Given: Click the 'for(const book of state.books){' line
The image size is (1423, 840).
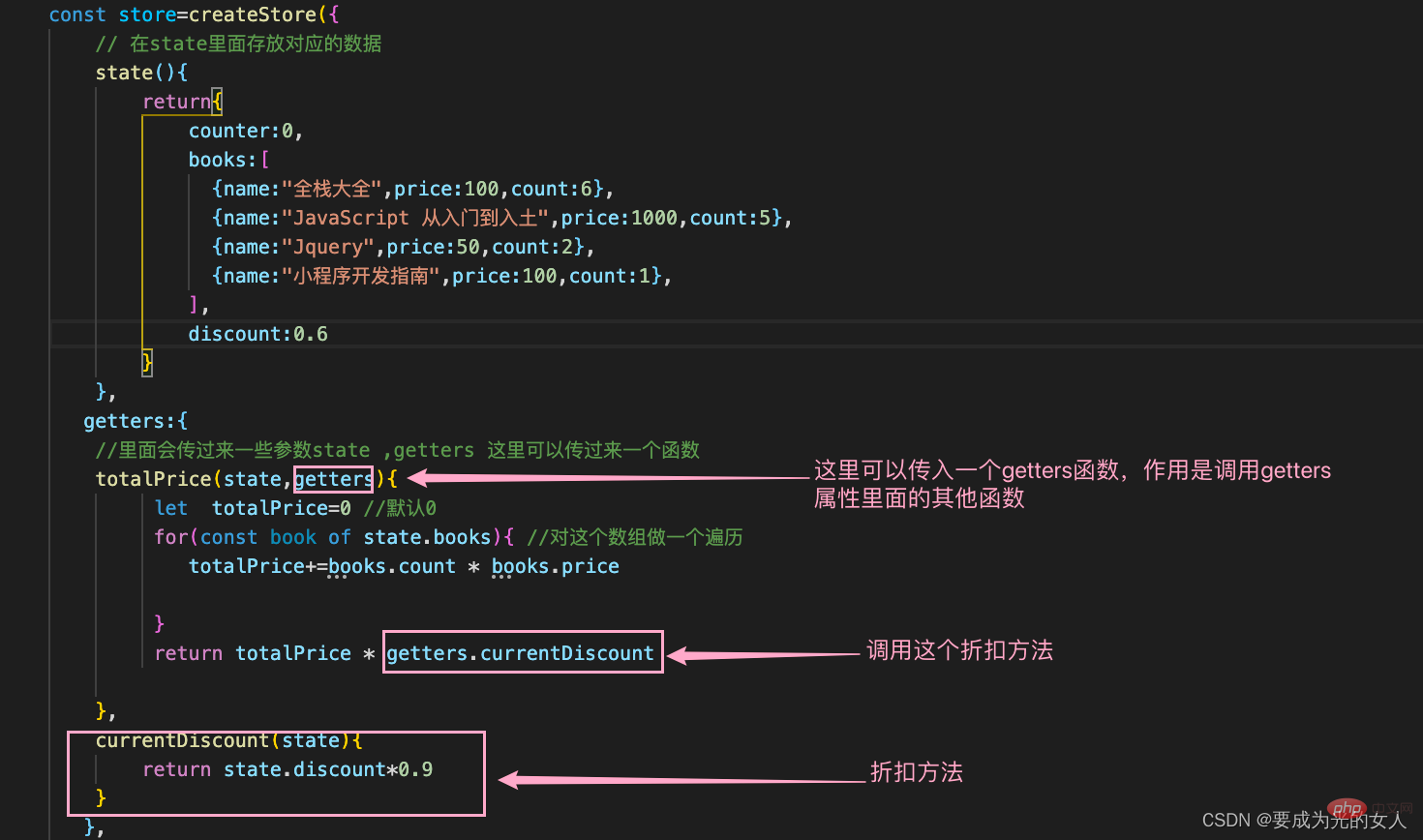Looking at the screenshot, I should [x=334, y=537].
